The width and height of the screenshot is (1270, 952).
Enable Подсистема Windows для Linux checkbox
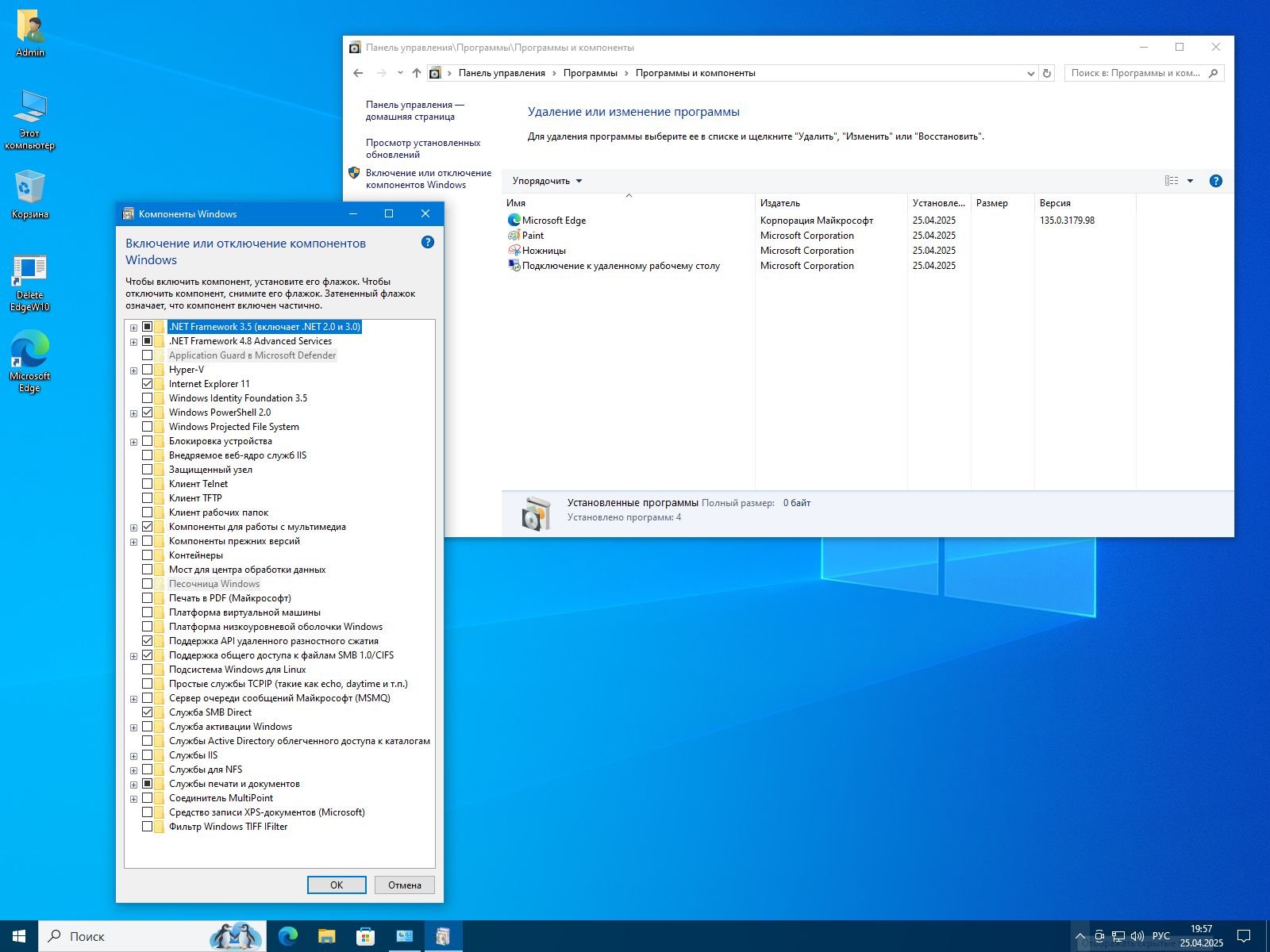(x=147, y=670)
